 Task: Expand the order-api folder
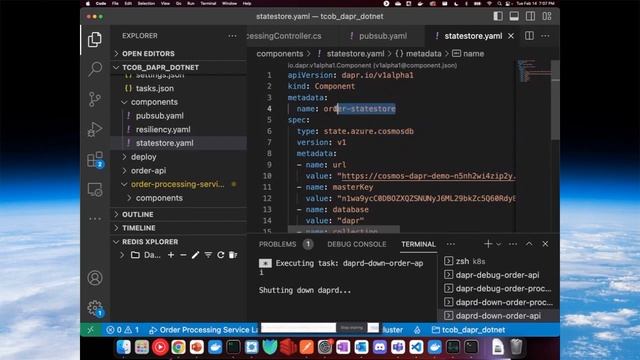click(179, 171)
